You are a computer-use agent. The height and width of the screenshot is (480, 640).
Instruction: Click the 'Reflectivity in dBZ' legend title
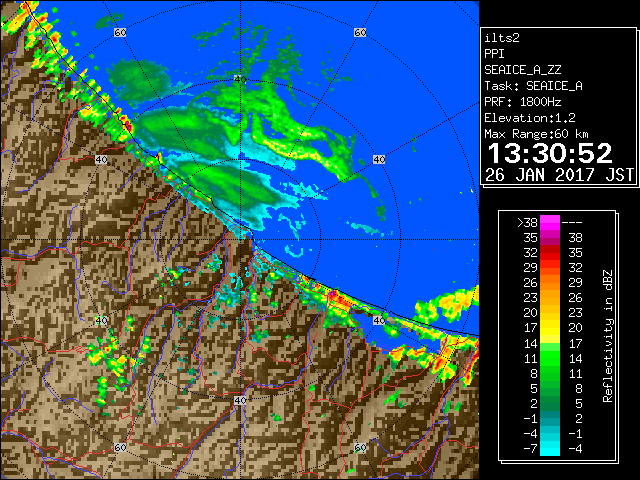[608, 336]
